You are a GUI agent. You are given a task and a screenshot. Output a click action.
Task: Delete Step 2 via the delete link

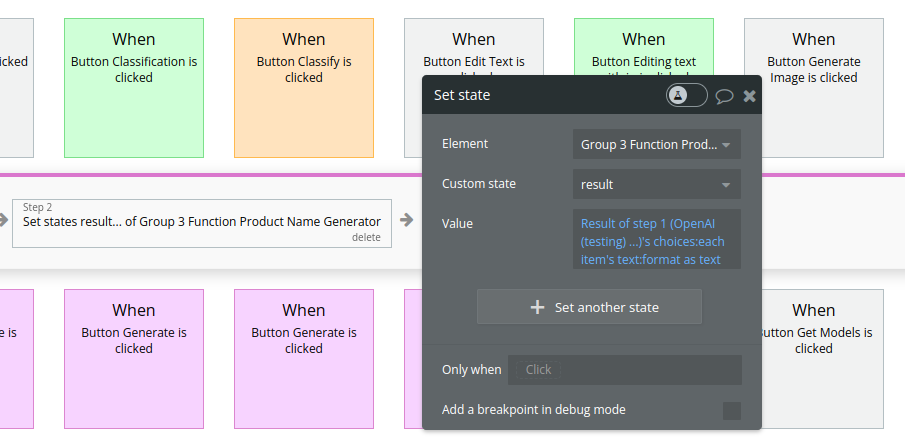click(367, 237)
